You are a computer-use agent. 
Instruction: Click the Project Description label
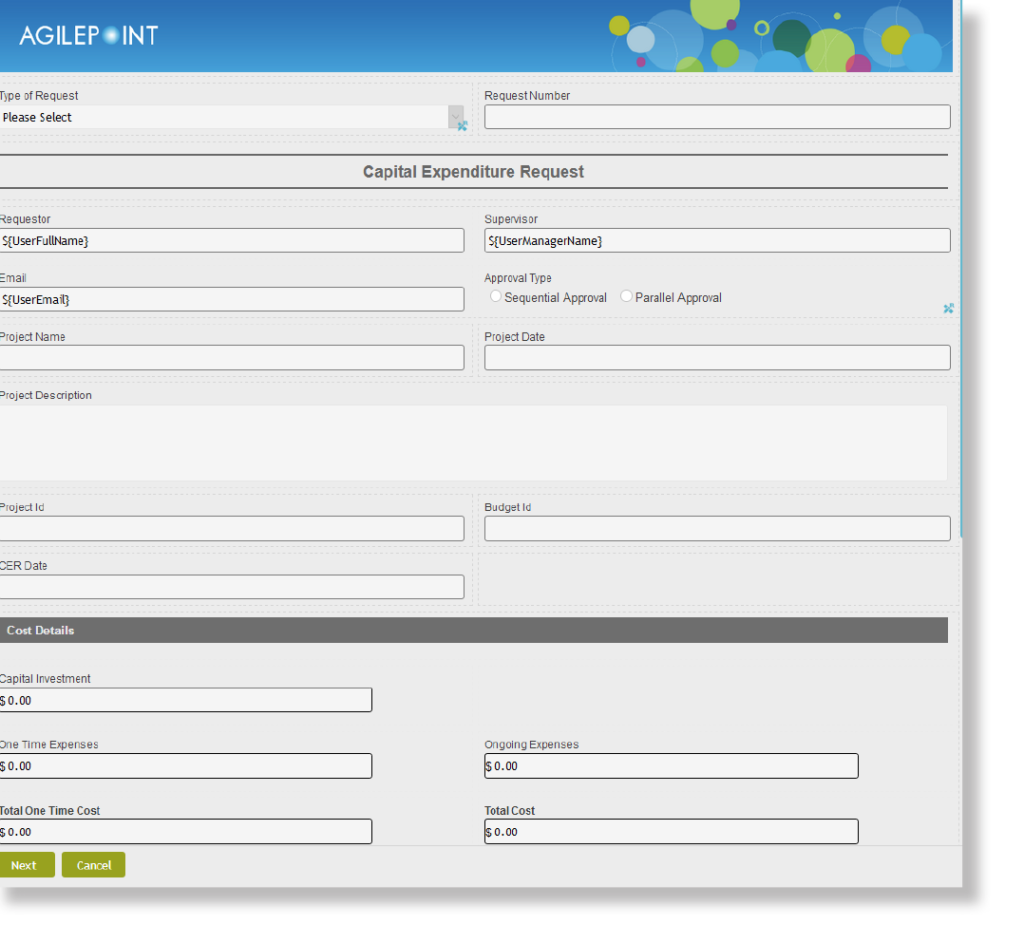pos(46,395)
